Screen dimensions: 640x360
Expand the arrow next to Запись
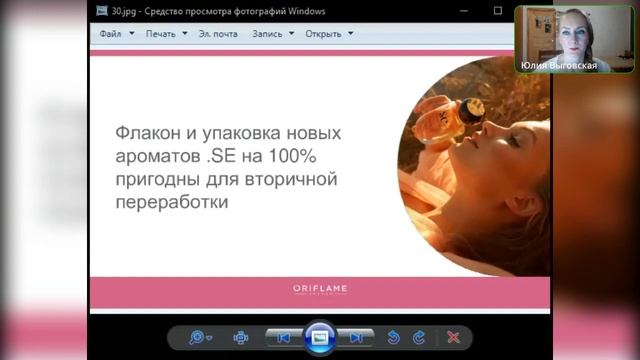(291, 33)
